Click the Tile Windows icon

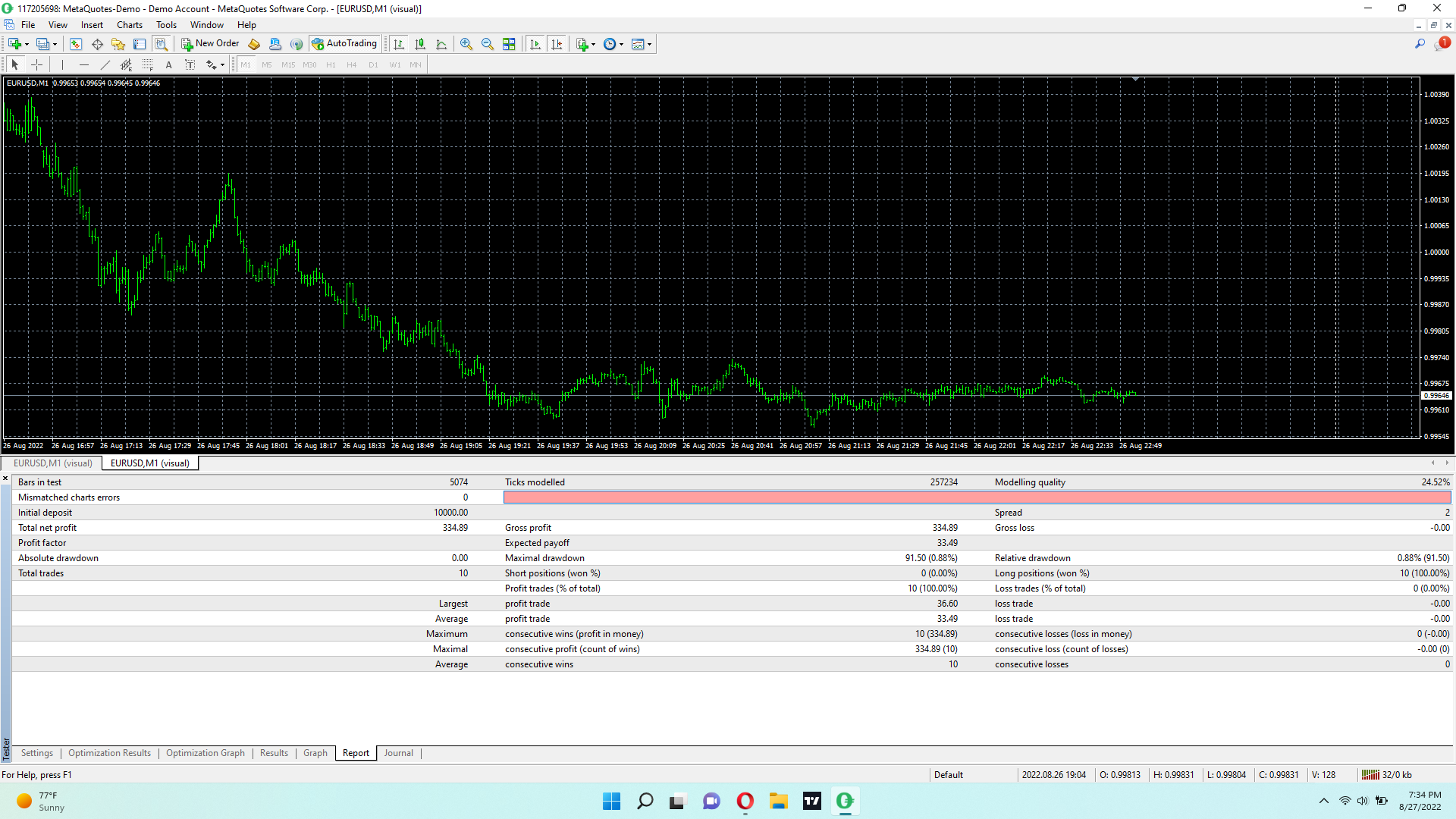(x=509, y=44)
